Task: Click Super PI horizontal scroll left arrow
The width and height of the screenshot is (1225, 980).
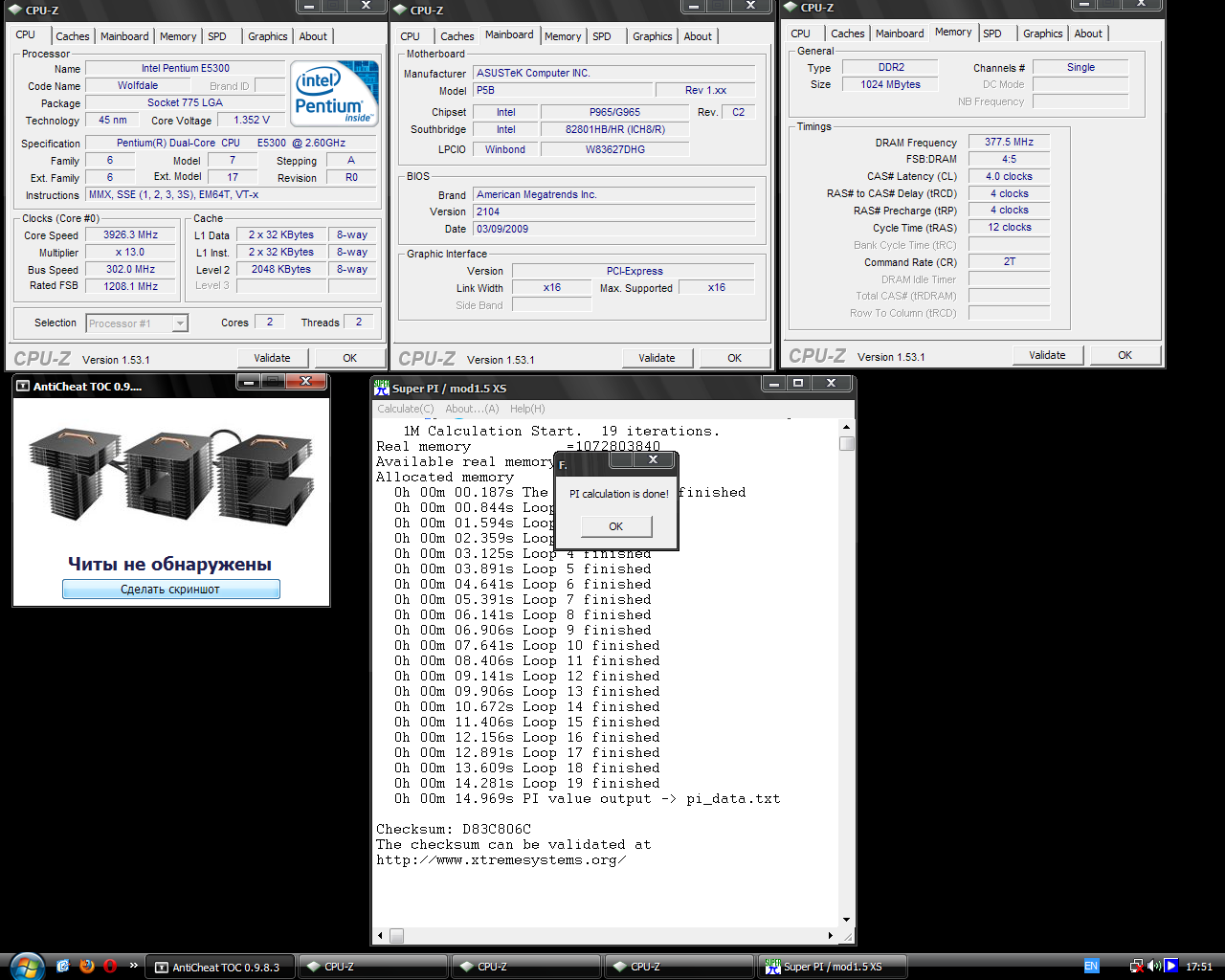Action: pos(380,935)
